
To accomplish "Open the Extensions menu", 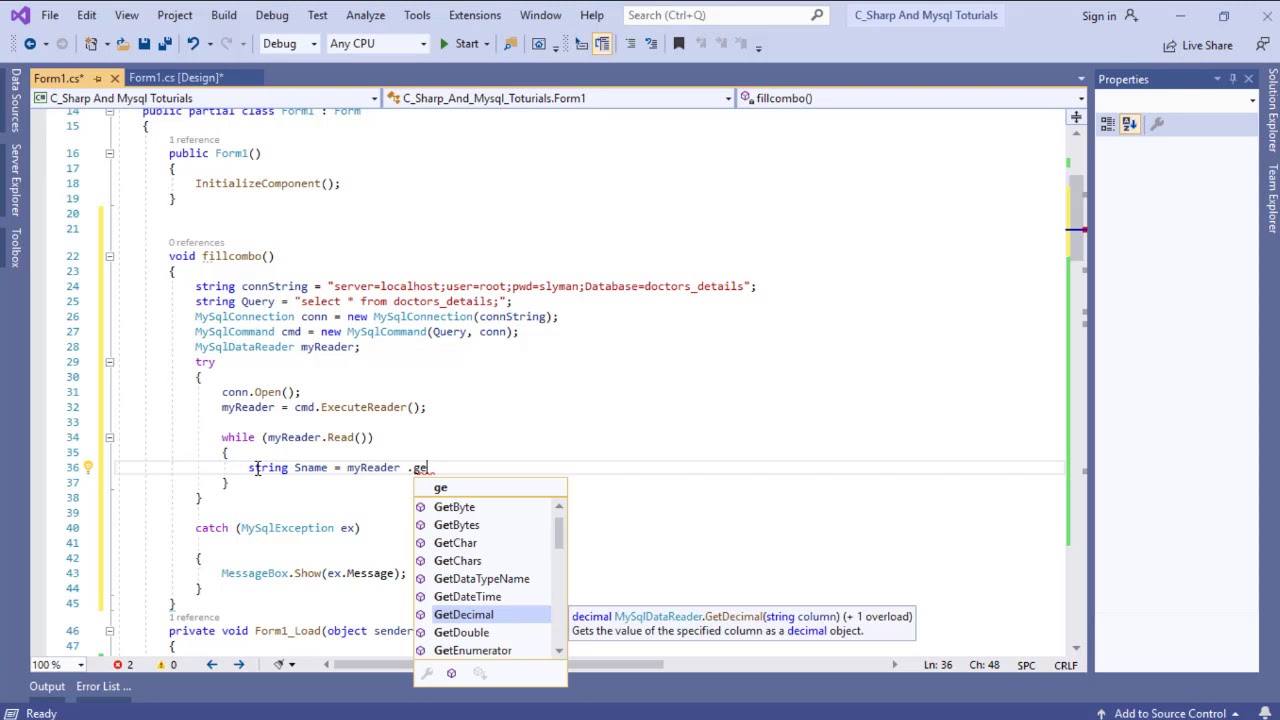I will (474, 15).
